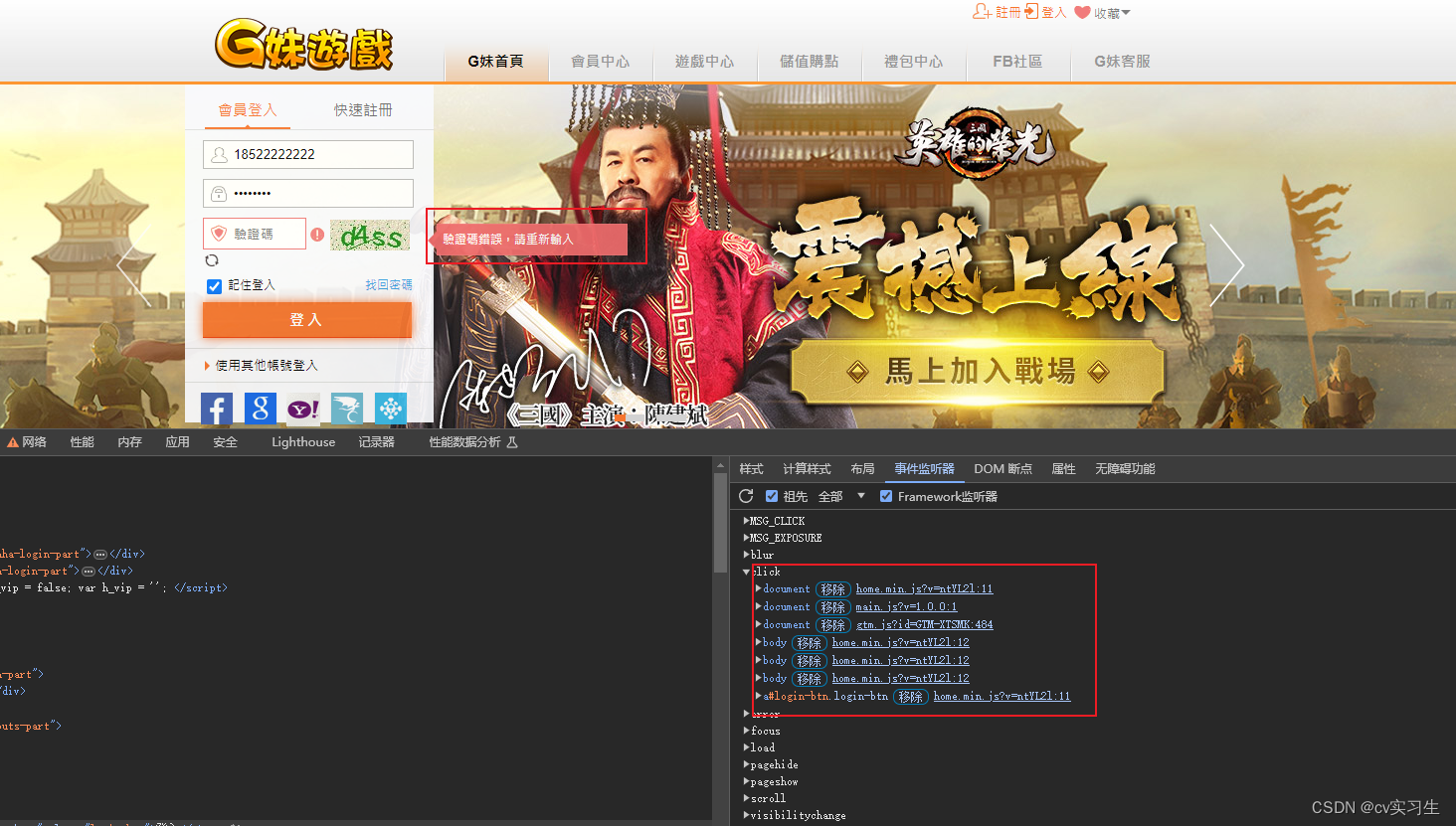Image resolution: width=1456 pixels, height=826 pixels.
Task: Click 馬上加入戰場 banner button
Action: point(977,372)
